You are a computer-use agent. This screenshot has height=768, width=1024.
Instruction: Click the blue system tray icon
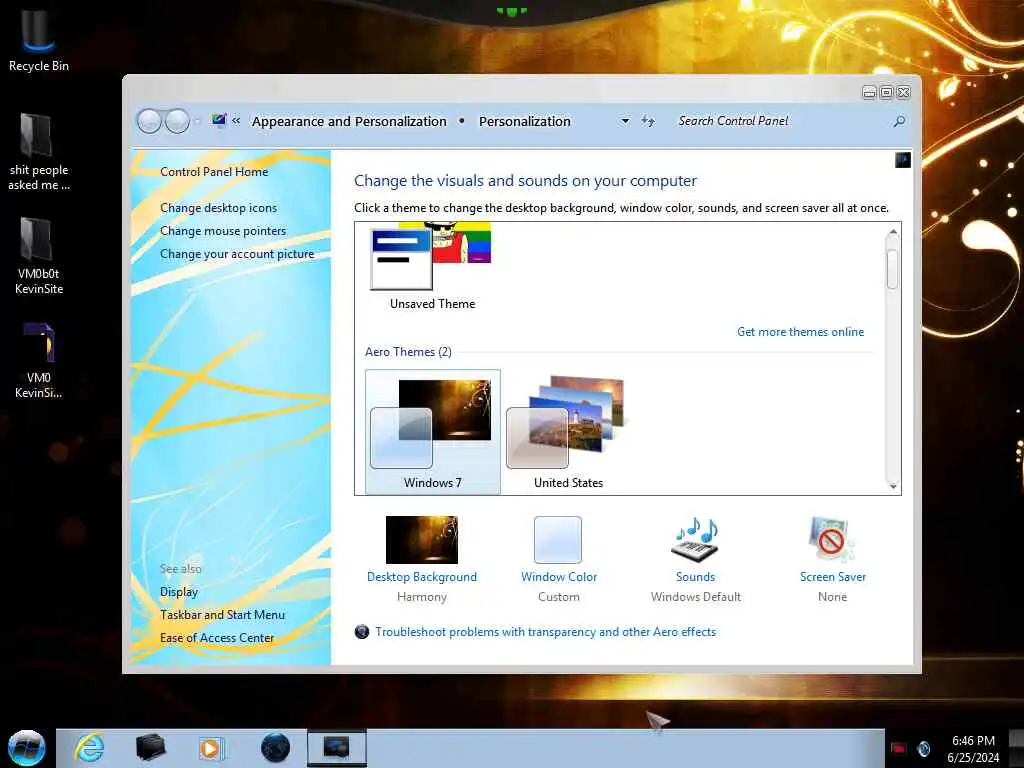[923, 748]
